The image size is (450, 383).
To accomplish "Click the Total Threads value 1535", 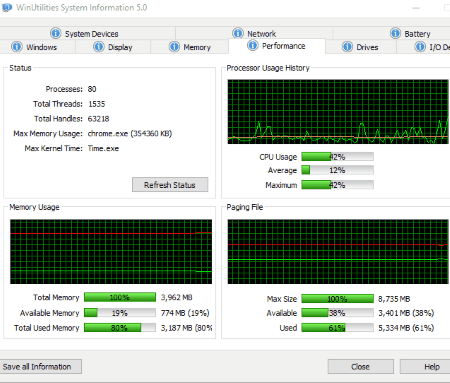I will pyautogui.click(x=97, y=104).
